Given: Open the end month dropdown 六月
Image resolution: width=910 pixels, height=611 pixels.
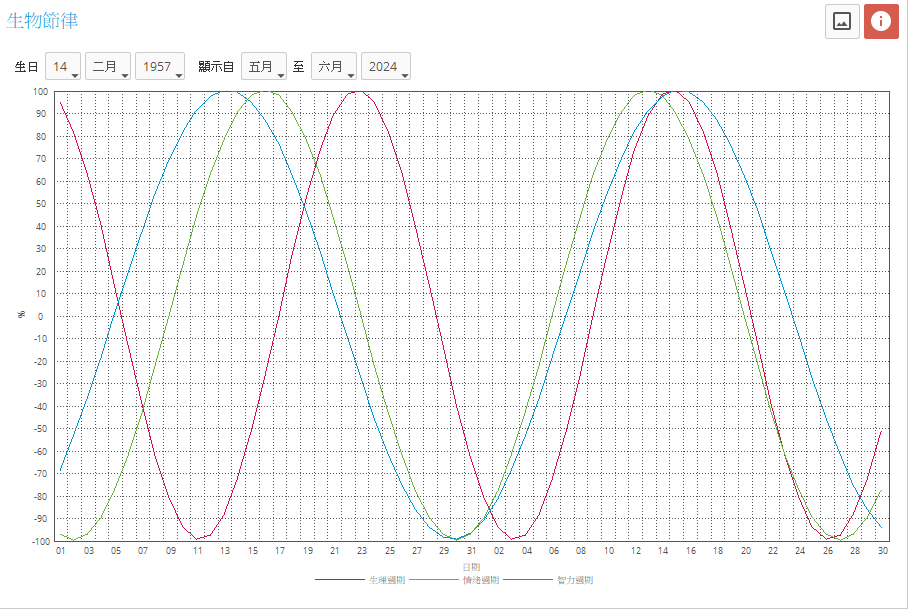Looking at the screenshot, I should click(334, 67).
